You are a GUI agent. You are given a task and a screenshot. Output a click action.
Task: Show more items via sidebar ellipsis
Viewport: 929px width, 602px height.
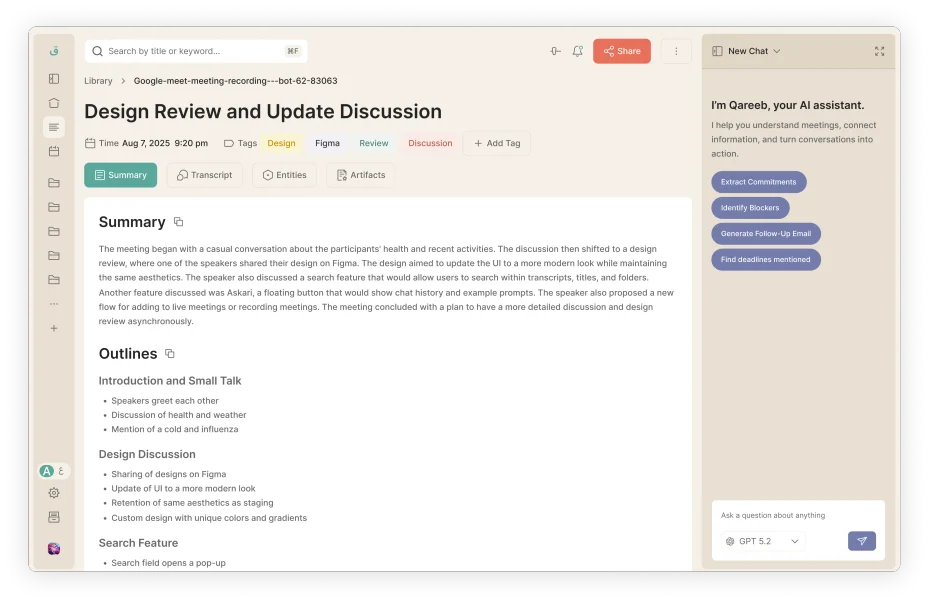click(54, 304)
